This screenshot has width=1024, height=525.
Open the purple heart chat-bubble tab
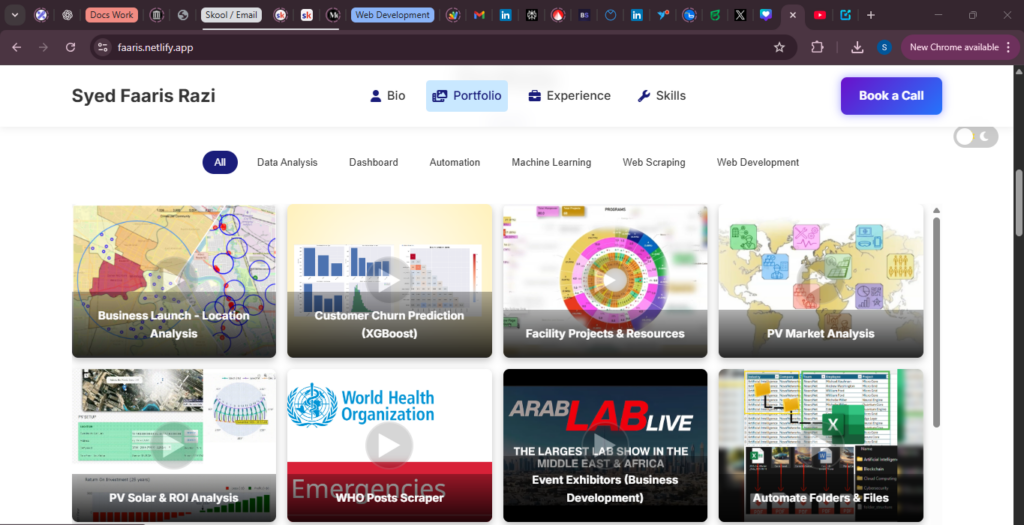[766, 15]
